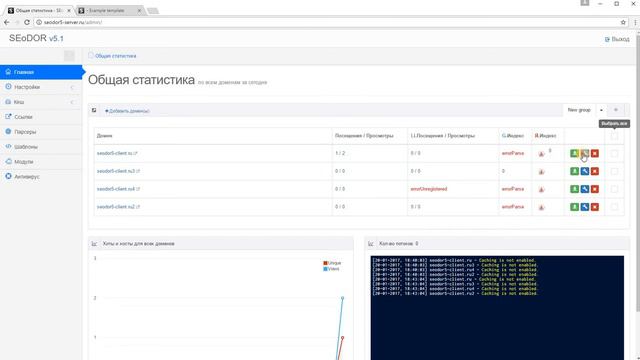Click errorParse G.Индекс value for seodor5-client.ru
Screen dimensions: 640x360
(x=513, y=153)
